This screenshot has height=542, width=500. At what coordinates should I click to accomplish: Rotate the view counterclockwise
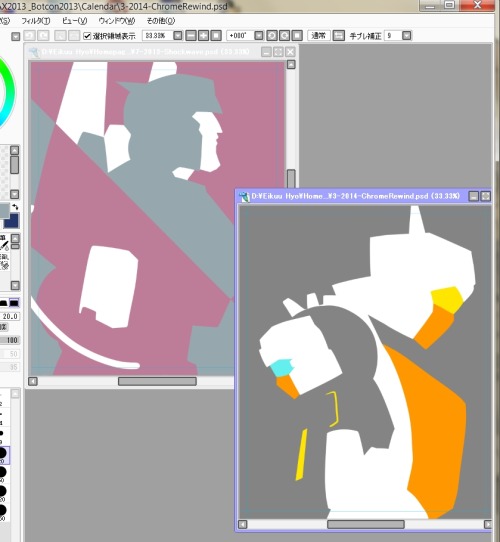click(x=272, y=36)
